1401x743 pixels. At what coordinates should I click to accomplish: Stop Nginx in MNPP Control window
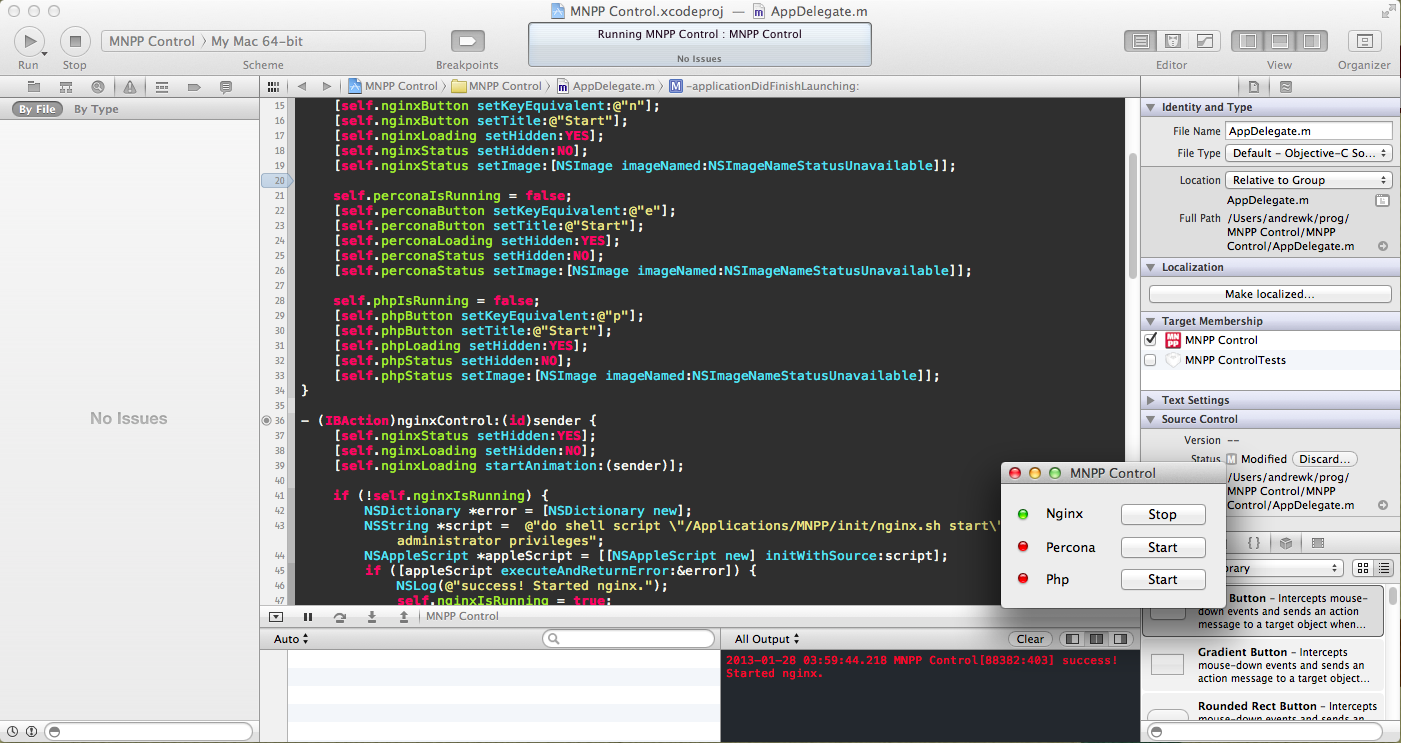pos(1163,514)
